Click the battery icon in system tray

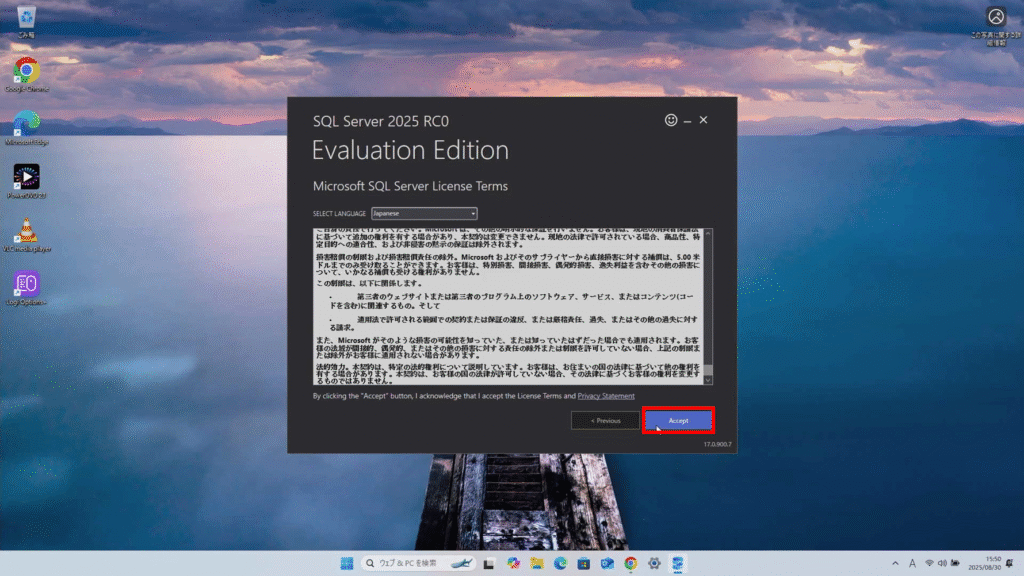tap(955, 563)
